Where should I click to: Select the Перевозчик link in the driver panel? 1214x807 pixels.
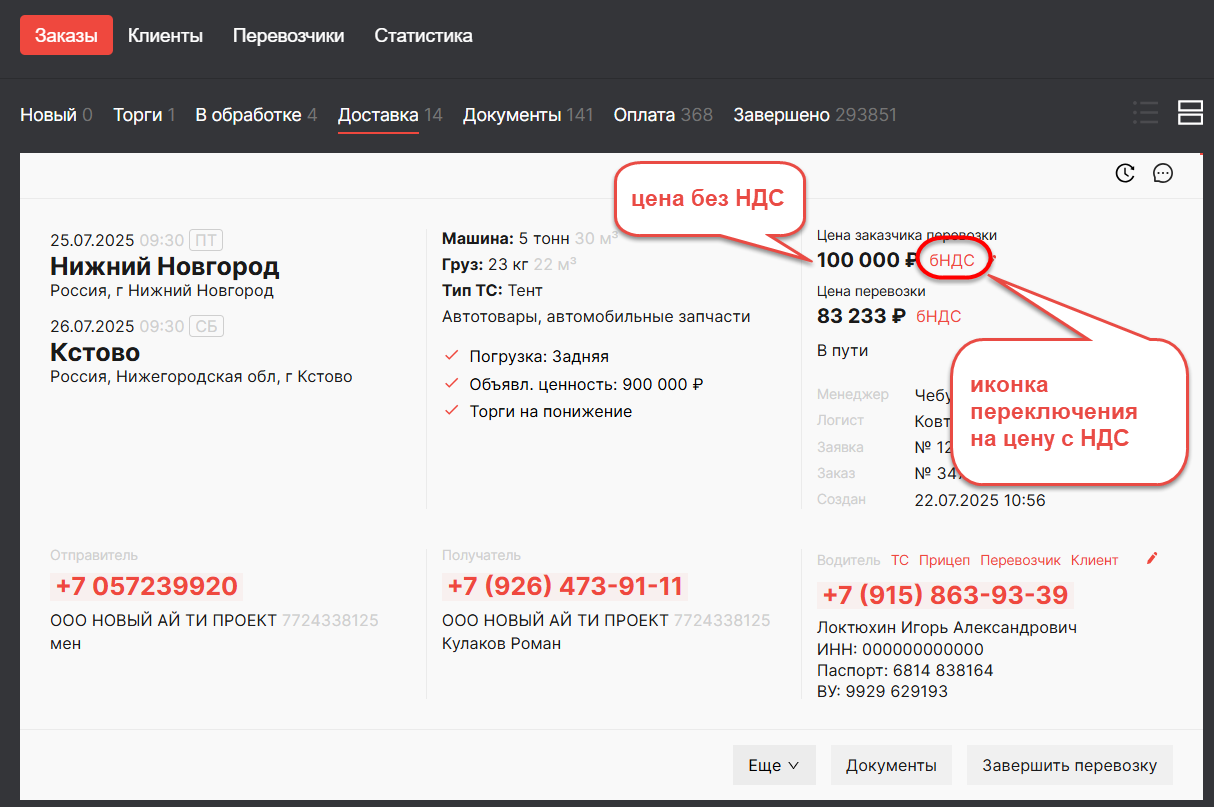pos(1020,560)
